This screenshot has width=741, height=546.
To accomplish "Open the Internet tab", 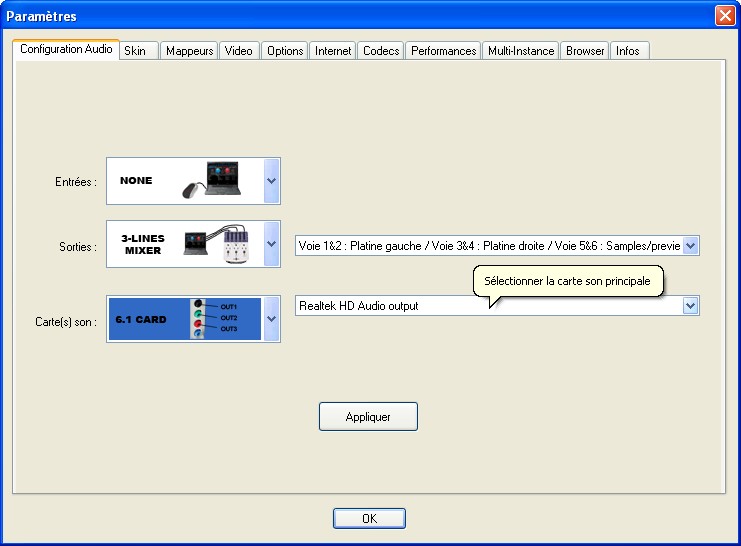I will (333, 51).
